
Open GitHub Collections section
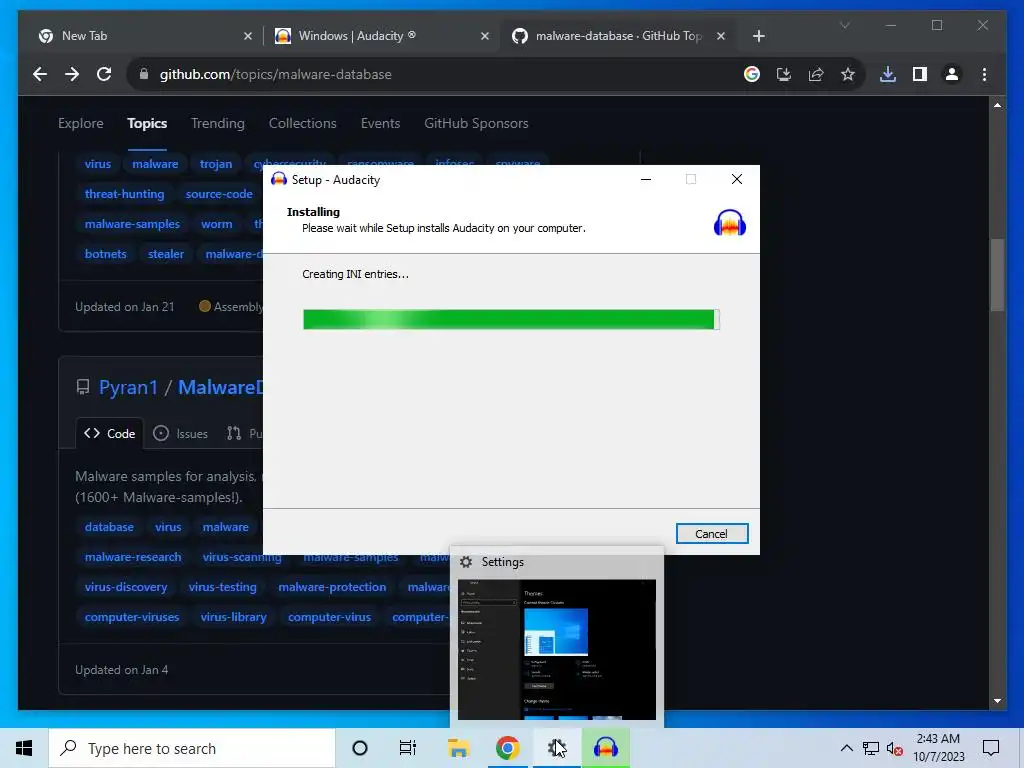pos(302,123)
